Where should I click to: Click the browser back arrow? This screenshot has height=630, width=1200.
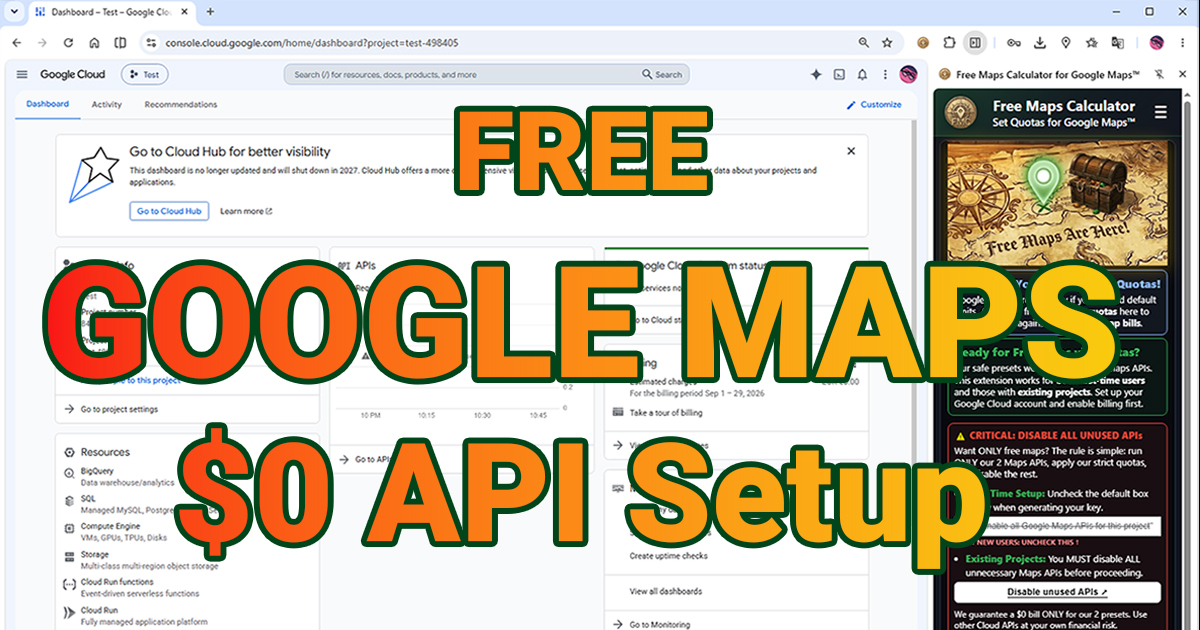16,42
